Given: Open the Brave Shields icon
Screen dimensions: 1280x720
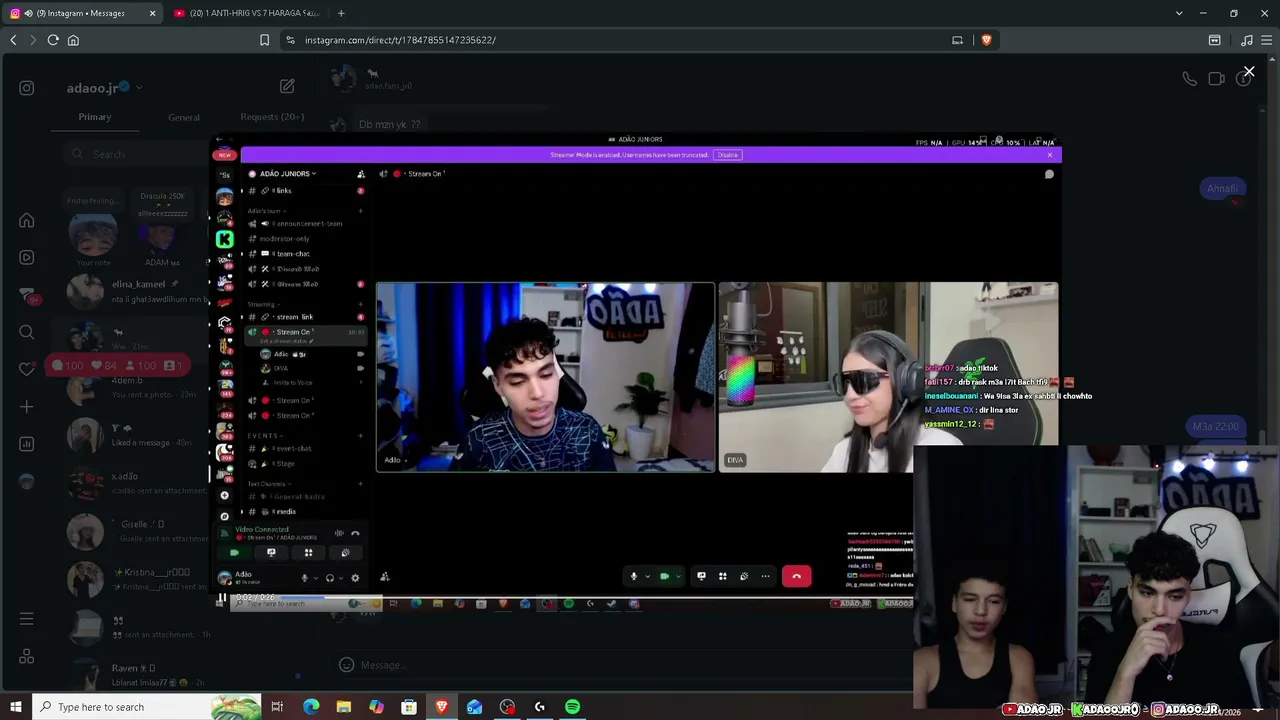Looking at the screenshot, I should (x=986, y=40).
